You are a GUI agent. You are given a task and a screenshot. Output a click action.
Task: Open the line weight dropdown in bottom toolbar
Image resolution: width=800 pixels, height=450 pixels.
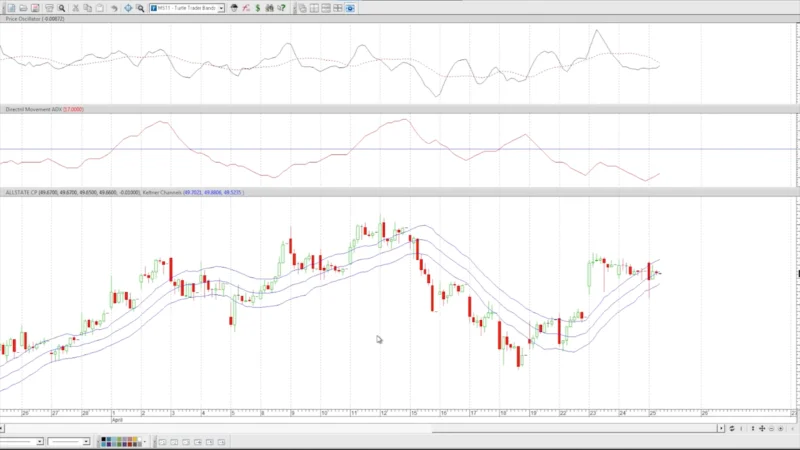[x=87, y=441]
